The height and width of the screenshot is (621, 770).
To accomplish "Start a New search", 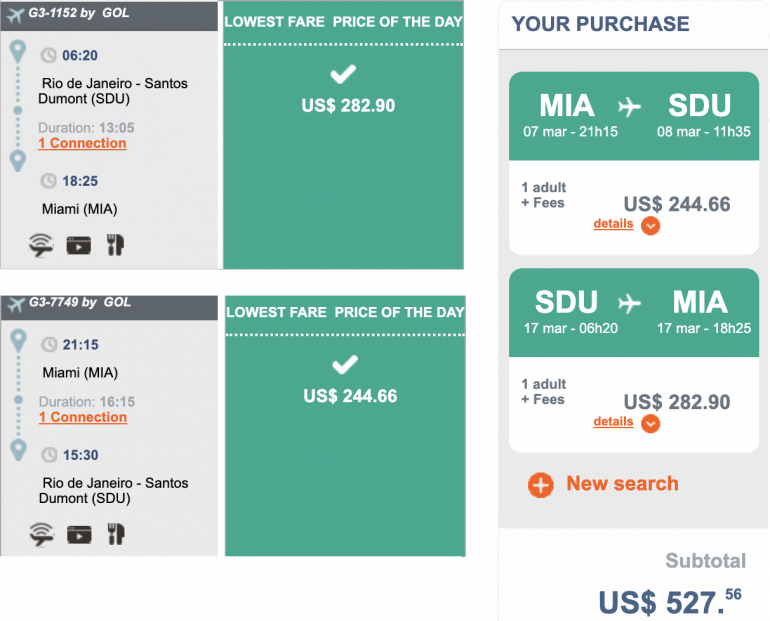I will pyautogui.click(x=622, y=484).
